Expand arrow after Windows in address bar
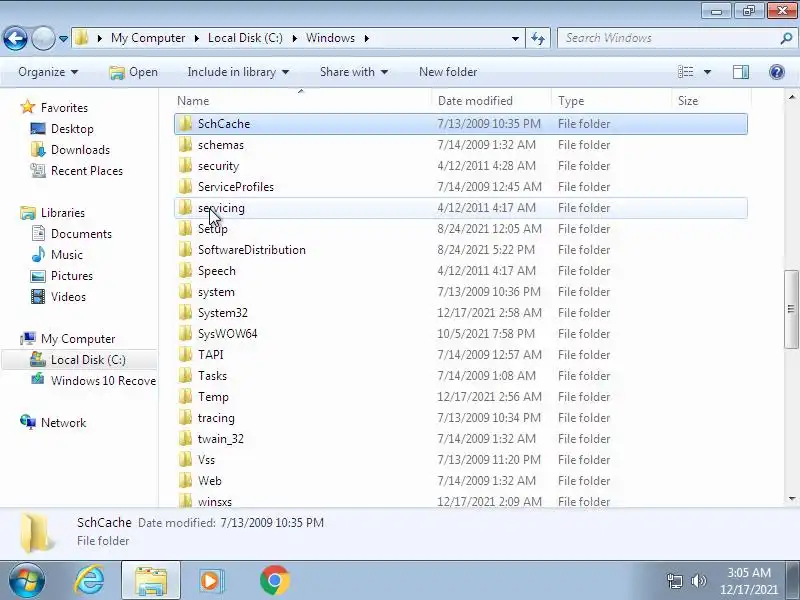Viewport: 800px width, 600px height. (366, 38)
